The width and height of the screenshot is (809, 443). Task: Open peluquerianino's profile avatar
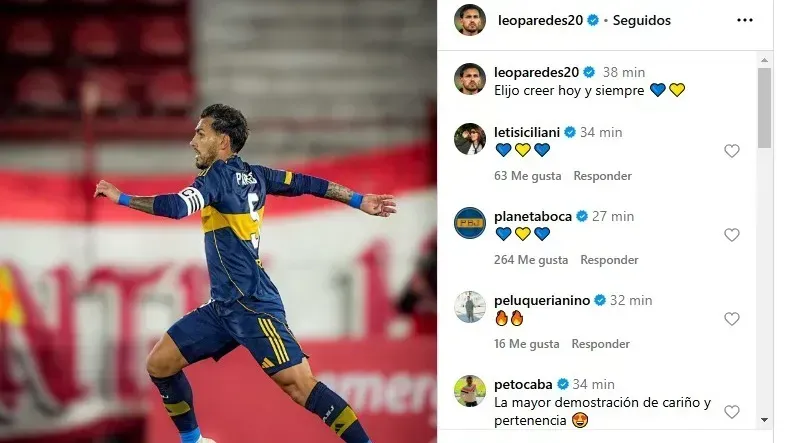[470, 307]
